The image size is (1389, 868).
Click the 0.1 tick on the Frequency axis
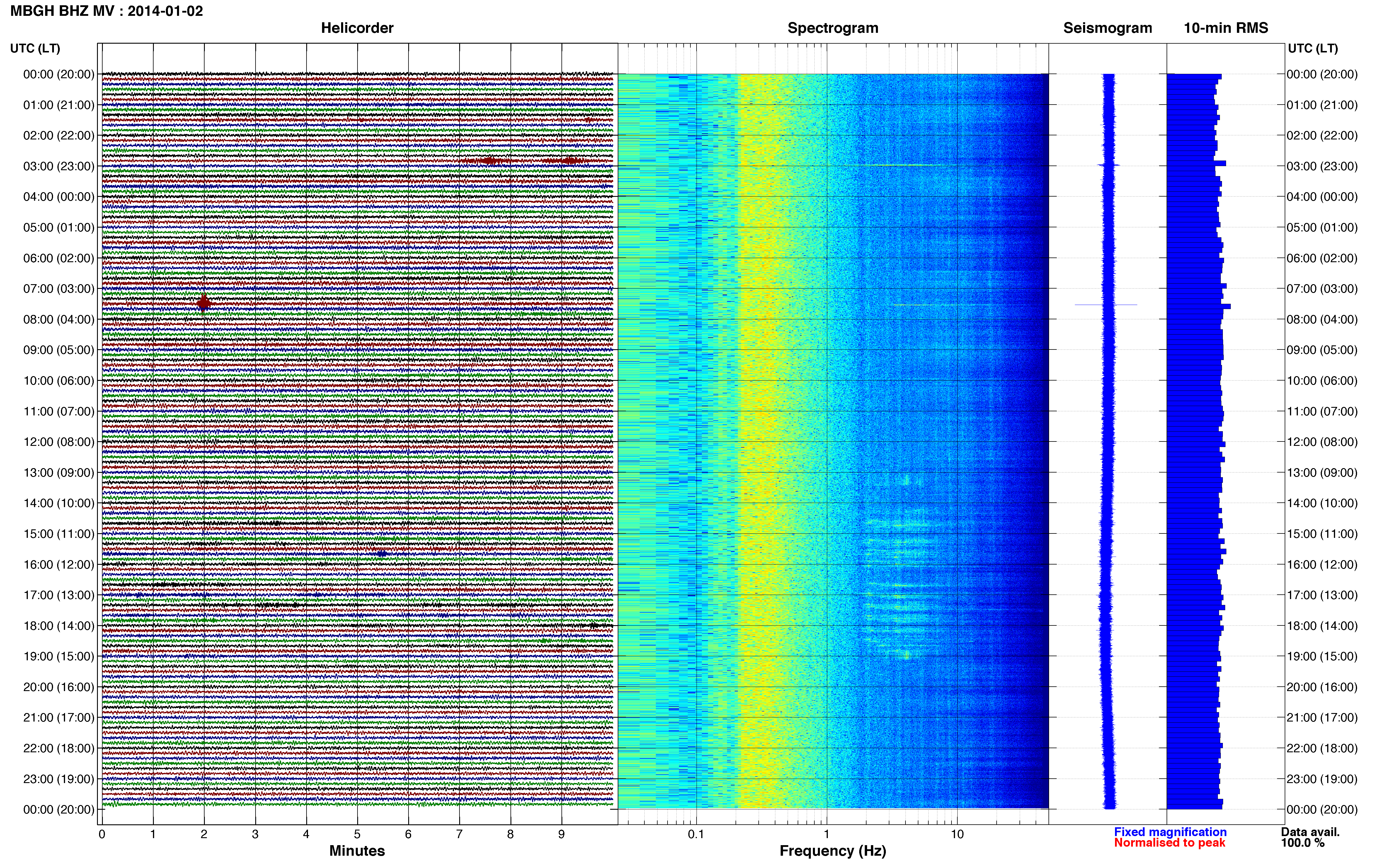point(696,834)
